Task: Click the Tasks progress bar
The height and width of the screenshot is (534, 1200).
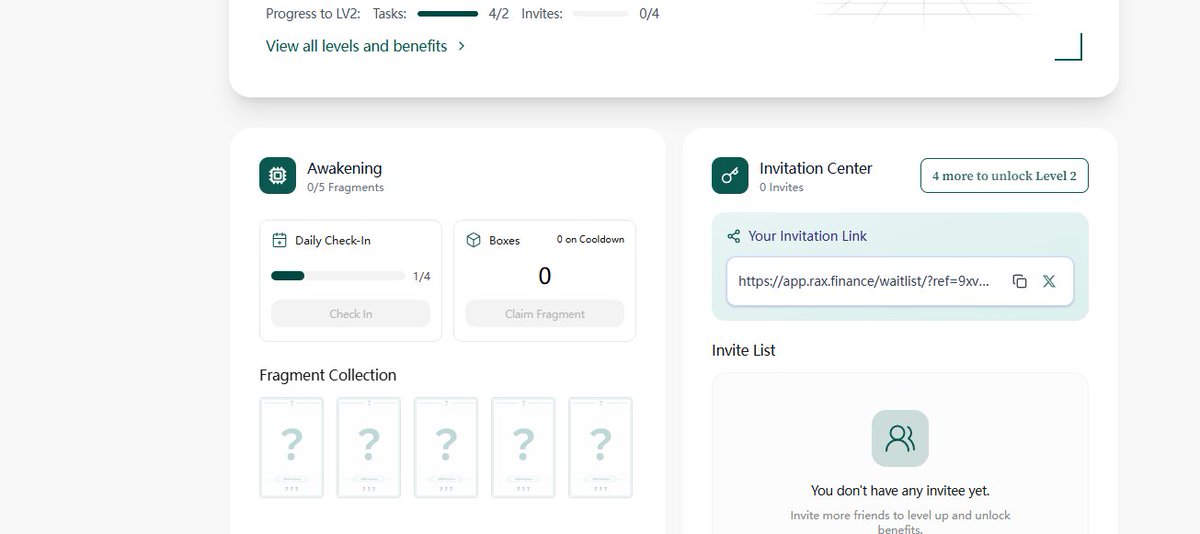Action: pos(448,14)
